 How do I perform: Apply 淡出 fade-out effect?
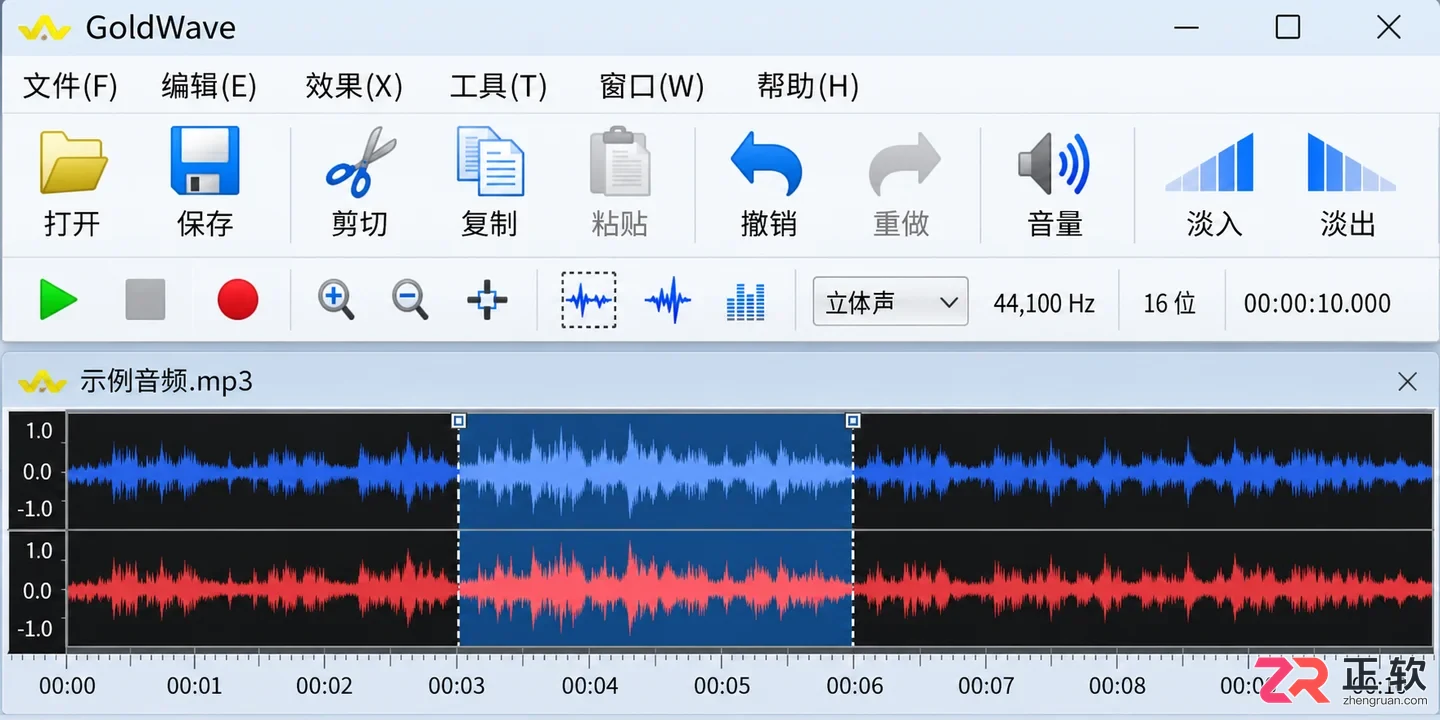point(1351,163)
